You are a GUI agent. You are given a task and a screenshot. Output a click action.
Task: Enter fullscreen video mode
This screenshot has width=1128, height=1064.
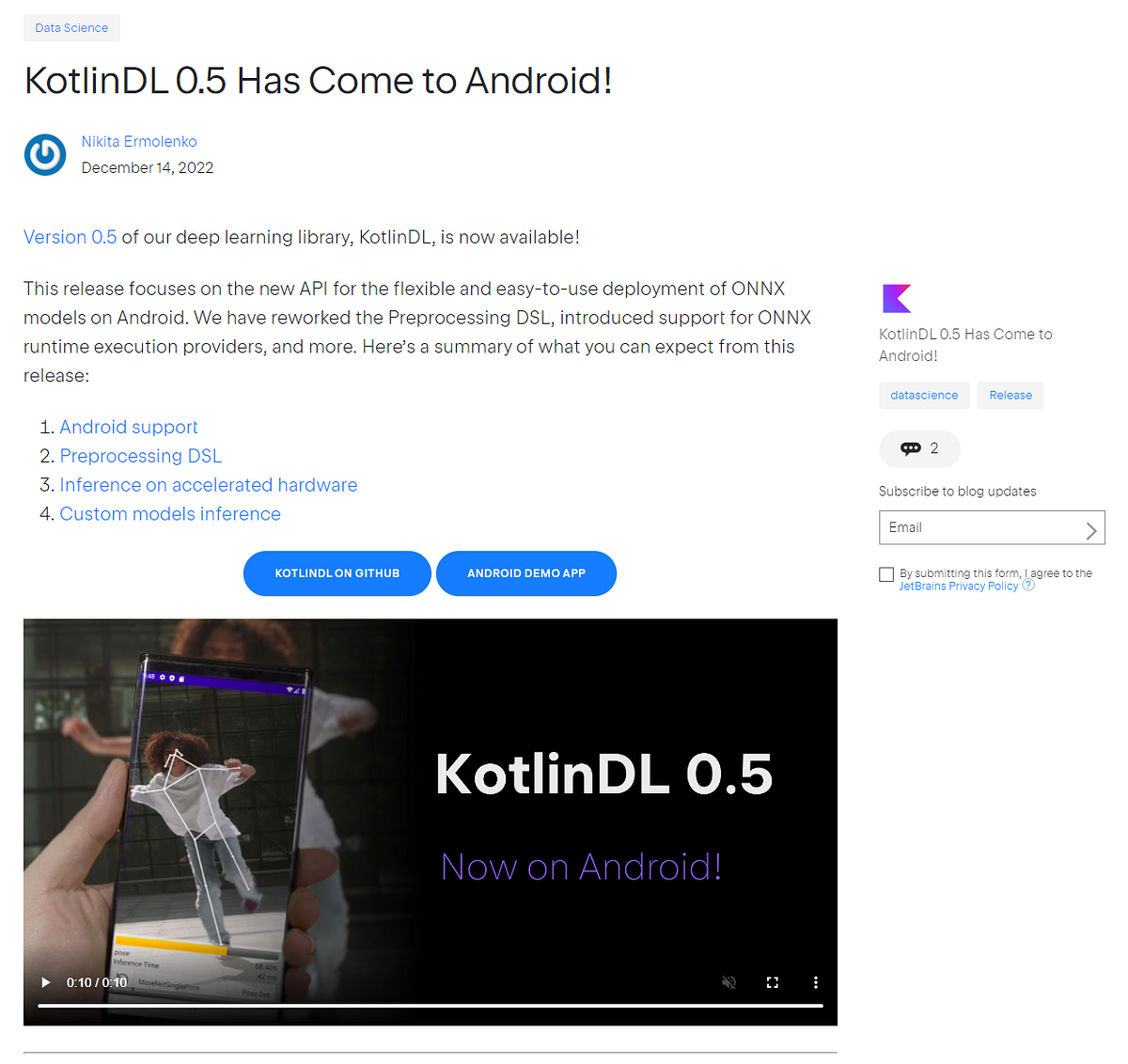(x=772, y=981)
